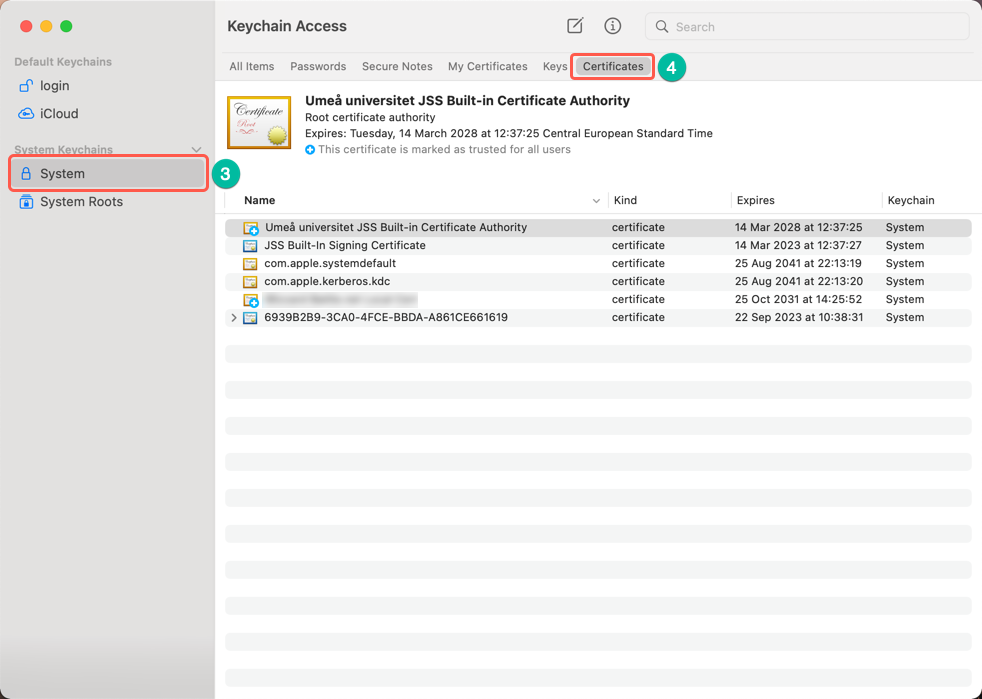Select the Keys tab
Image resolution: width=982 pixels, height=699 pixels.
point(555,66)
